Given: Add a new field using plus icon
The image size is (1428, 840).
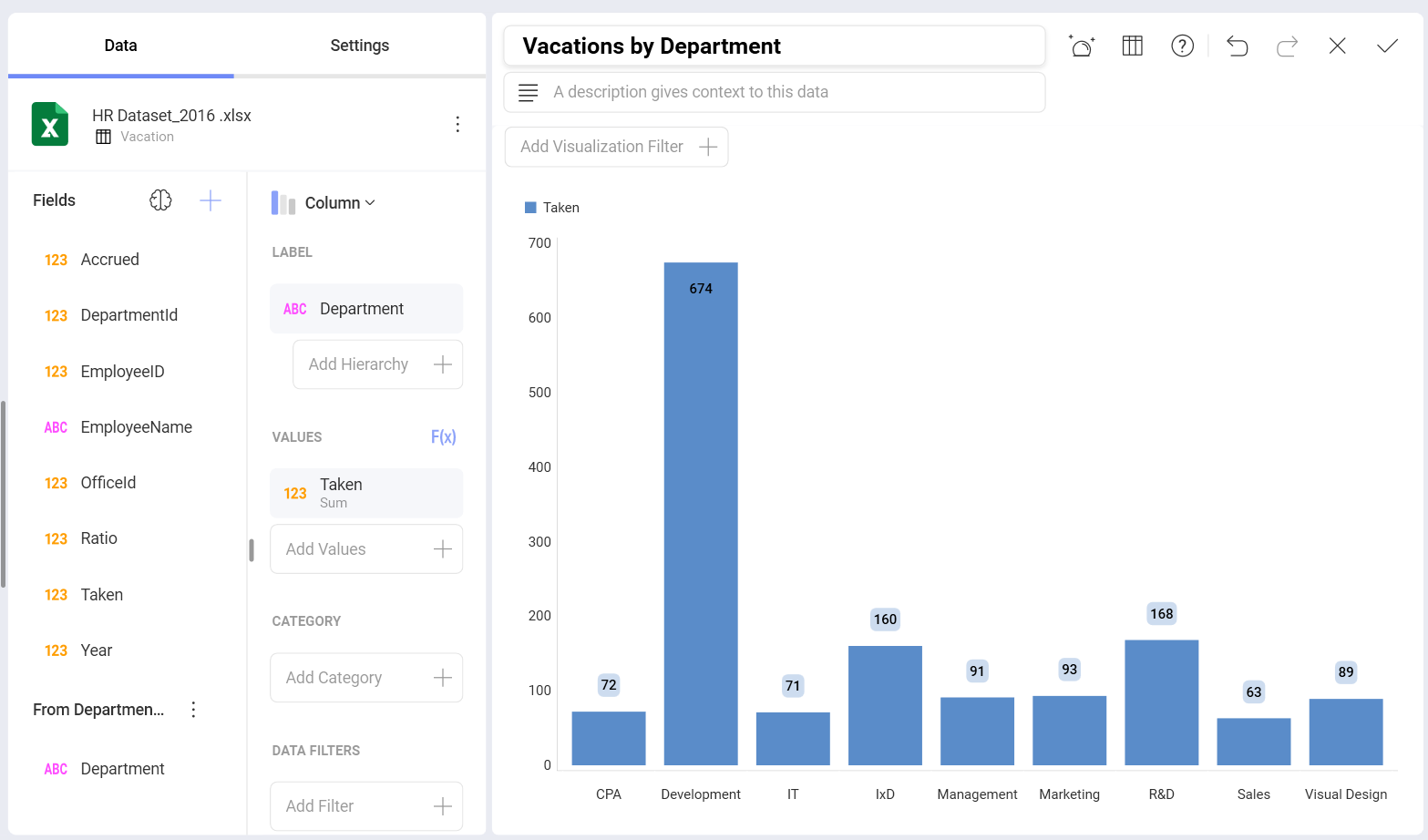Looking at the screenshot, I should coord(211,200).
